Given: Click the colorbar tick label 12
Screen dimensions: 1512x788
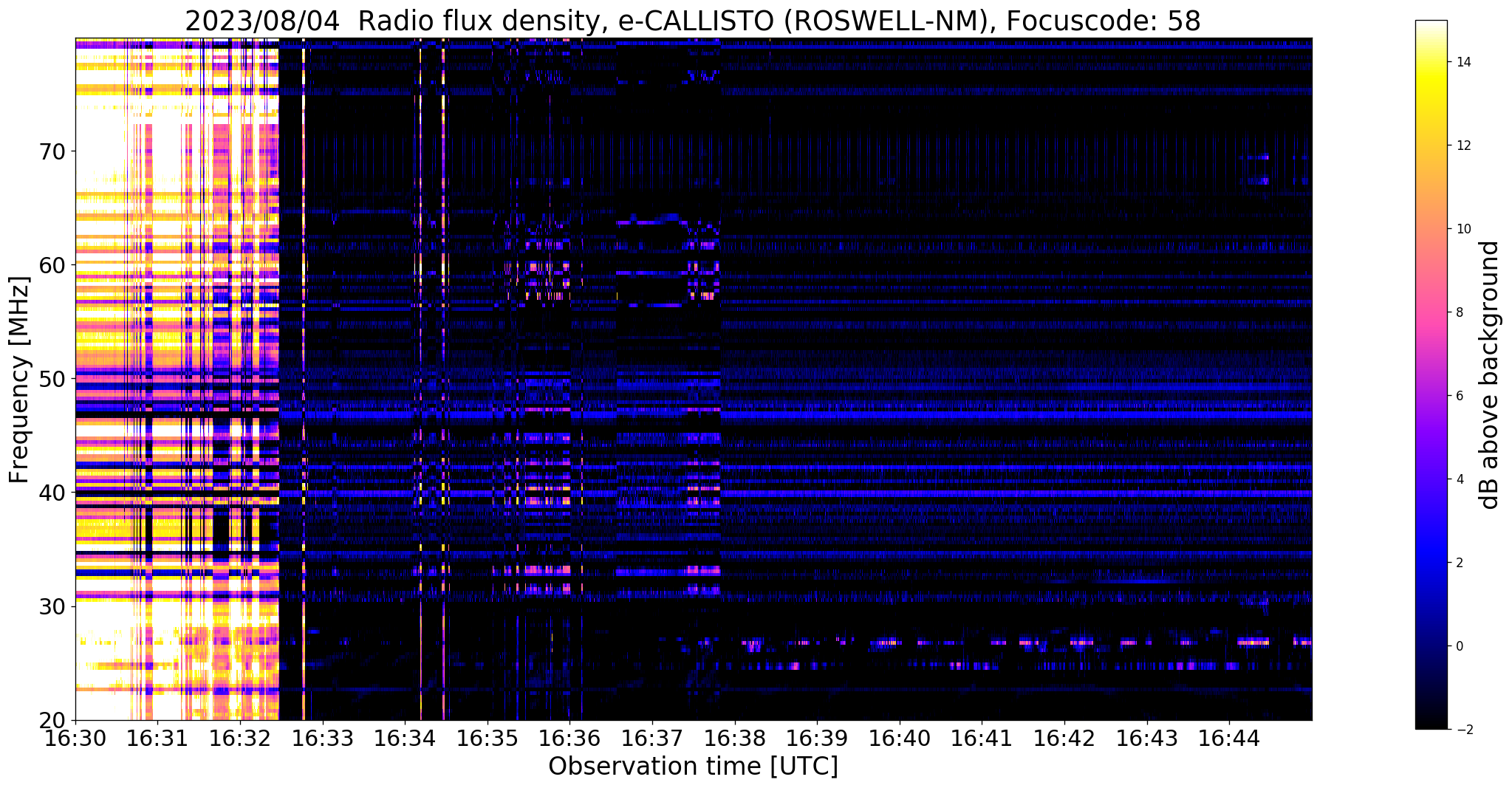Looking at the screenshot, I should (x=1462, y=145).
